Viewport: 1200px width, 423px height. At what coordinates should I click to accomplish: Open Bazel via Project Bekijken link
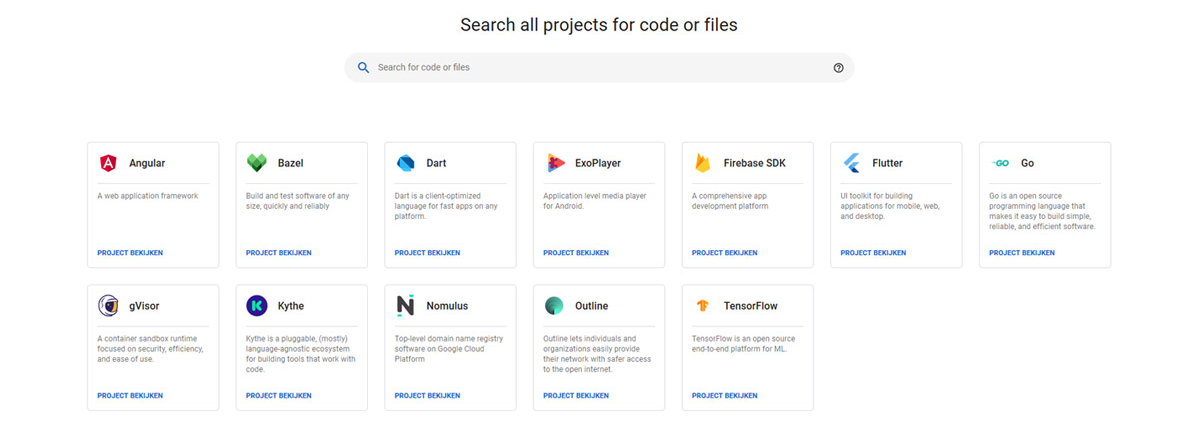[279, 253]
